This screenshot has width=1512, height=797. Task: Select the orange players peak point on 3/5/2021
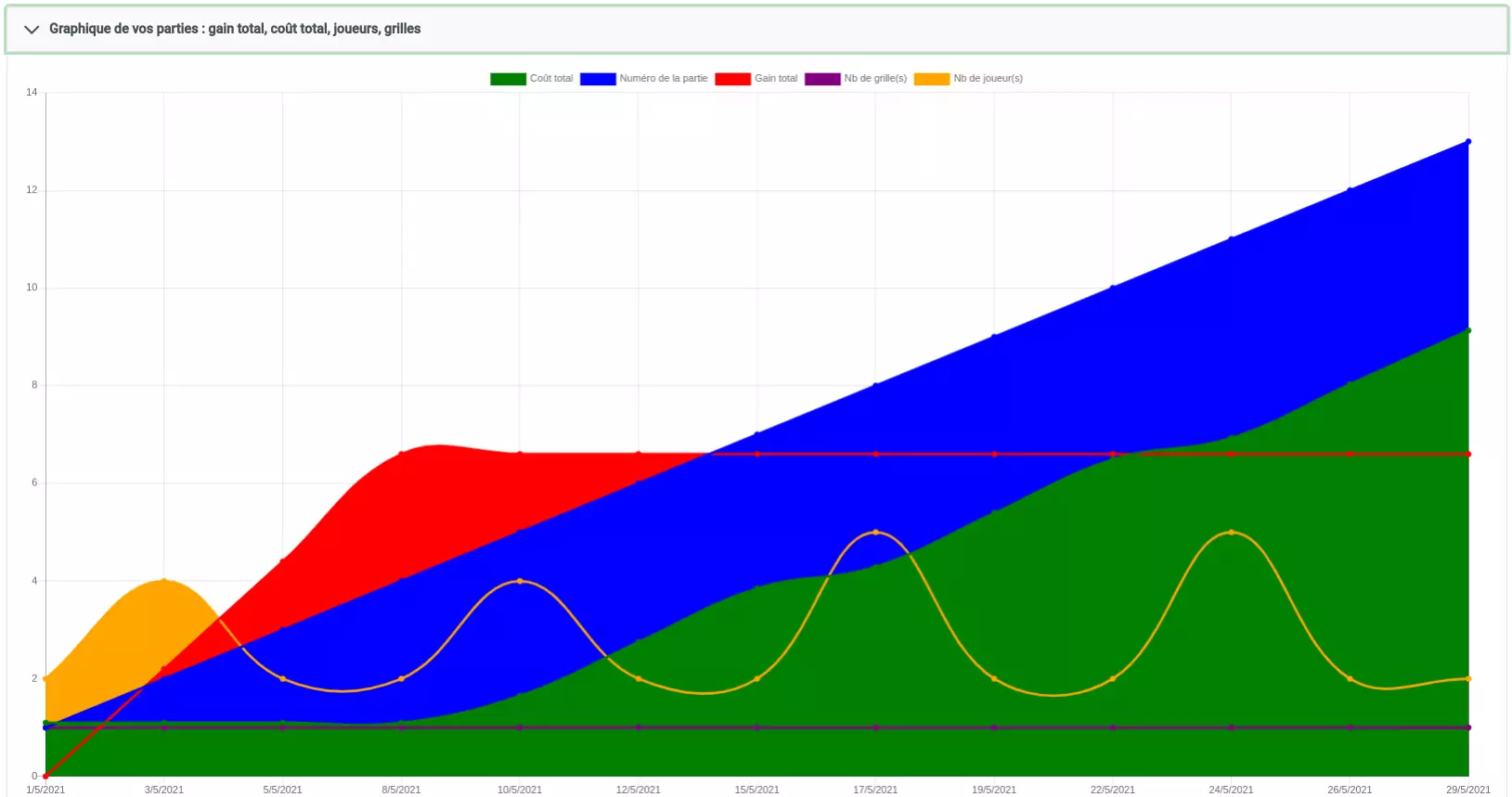pos(164,581)
